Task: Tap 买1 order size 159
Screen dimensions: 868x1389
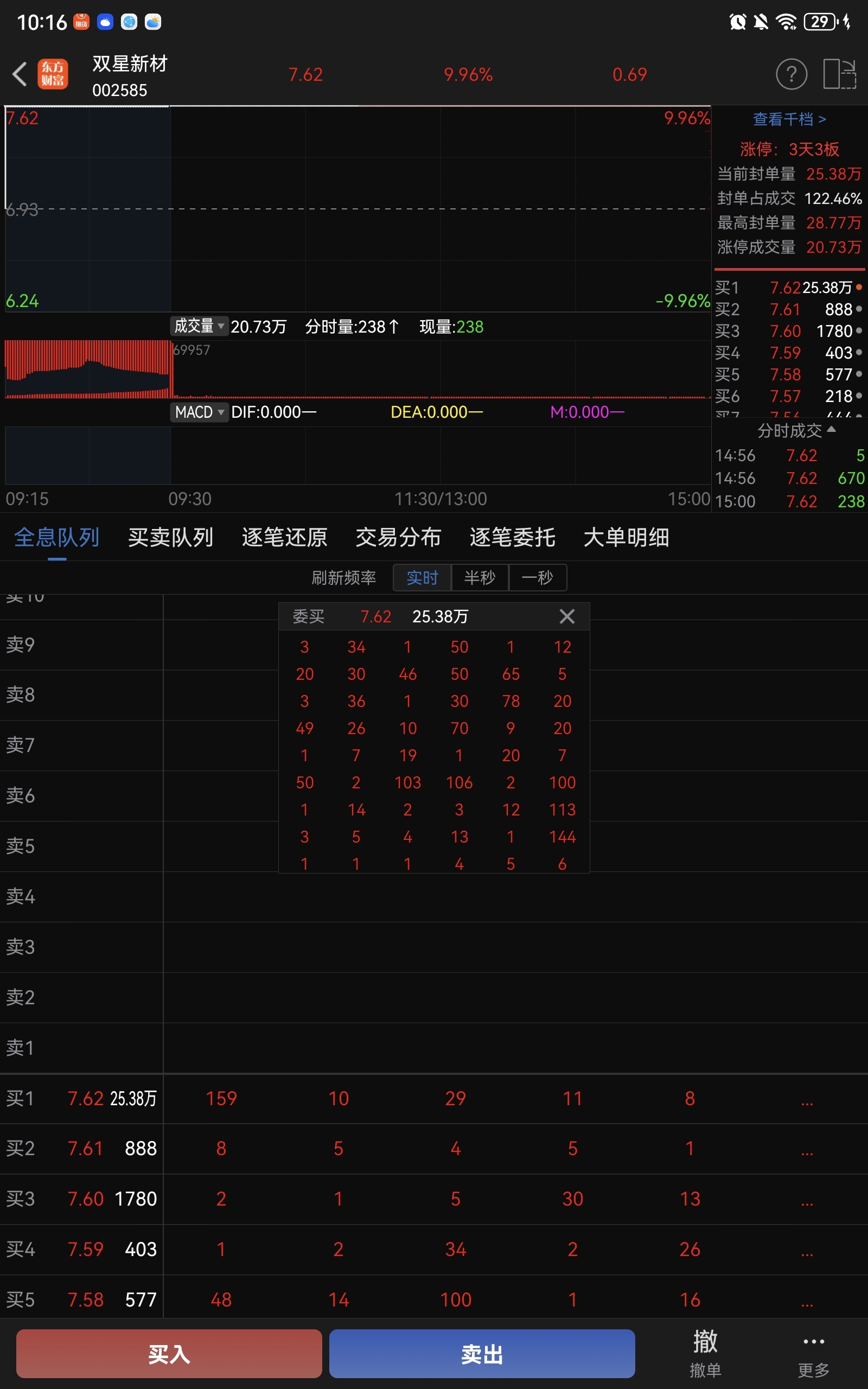Action: click(x=221, y=1098)
